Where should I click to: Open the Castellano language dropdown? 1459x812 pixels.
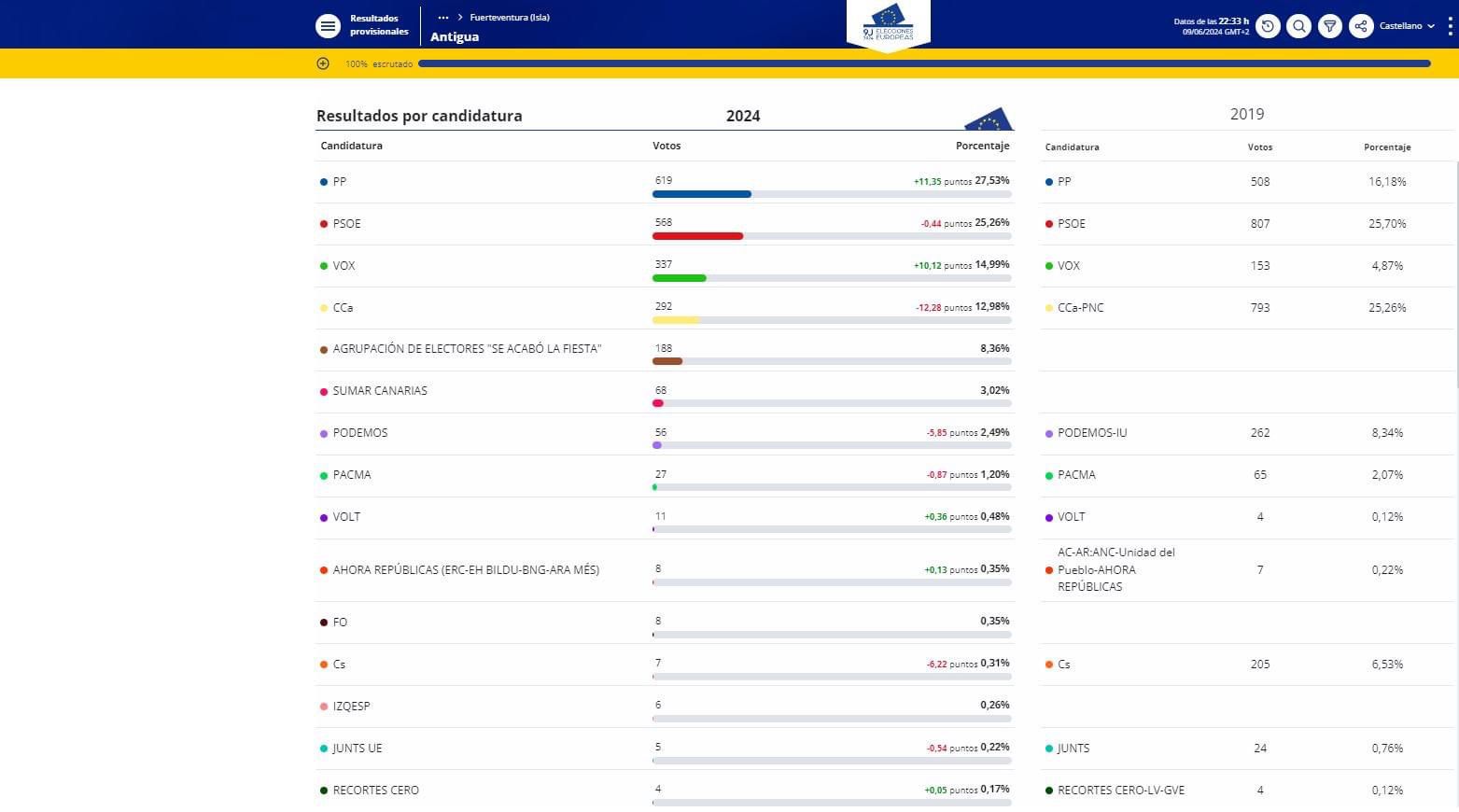tap(1408, 26)
